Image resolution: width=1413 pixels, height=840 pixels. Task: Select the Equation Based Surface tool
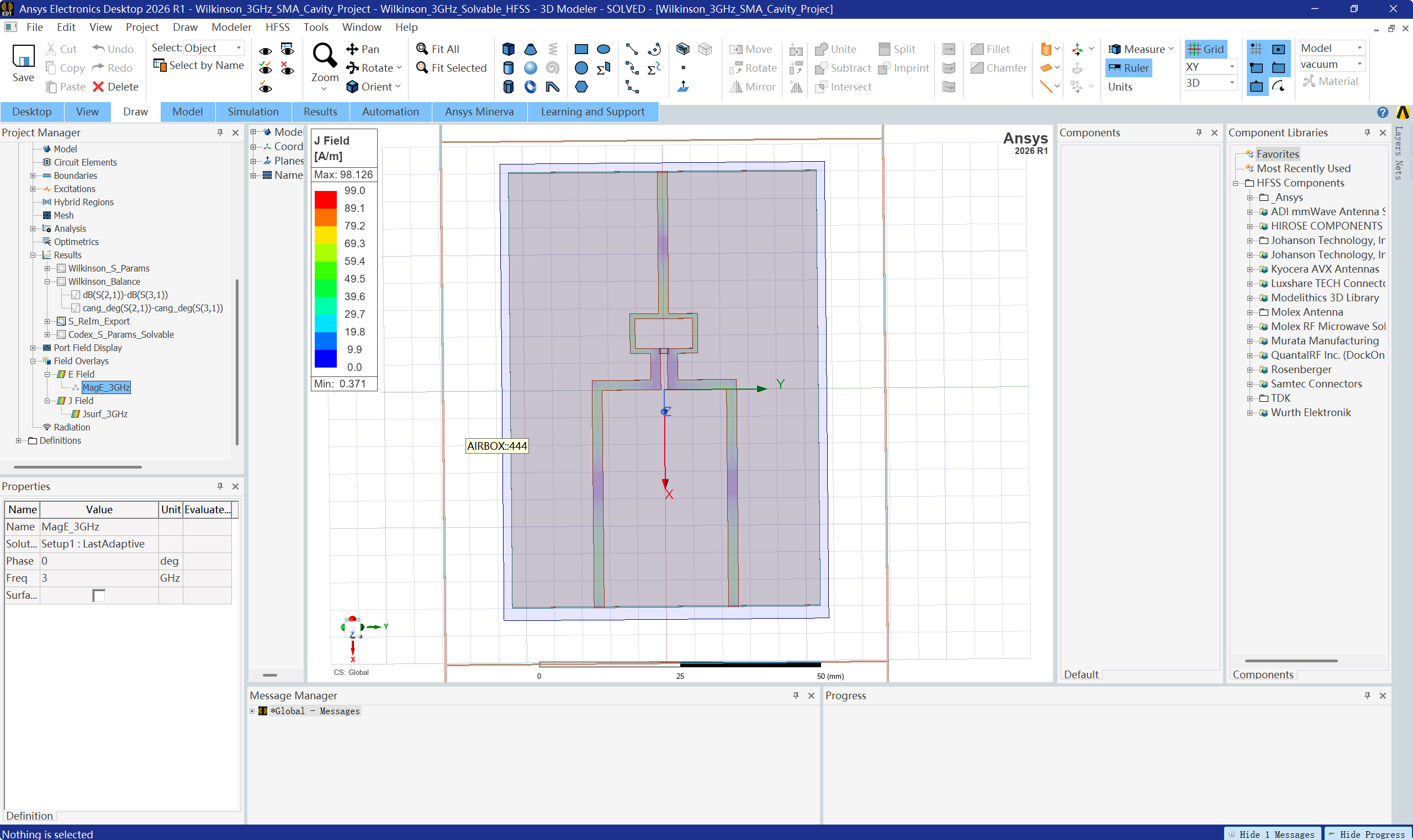[x=603, y=68]
